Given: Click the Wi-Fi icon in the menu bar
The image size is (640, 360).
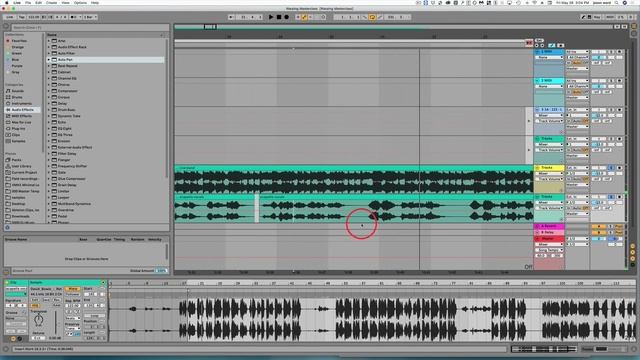Looking at the screenshot, I should click(x=534, y=2).
